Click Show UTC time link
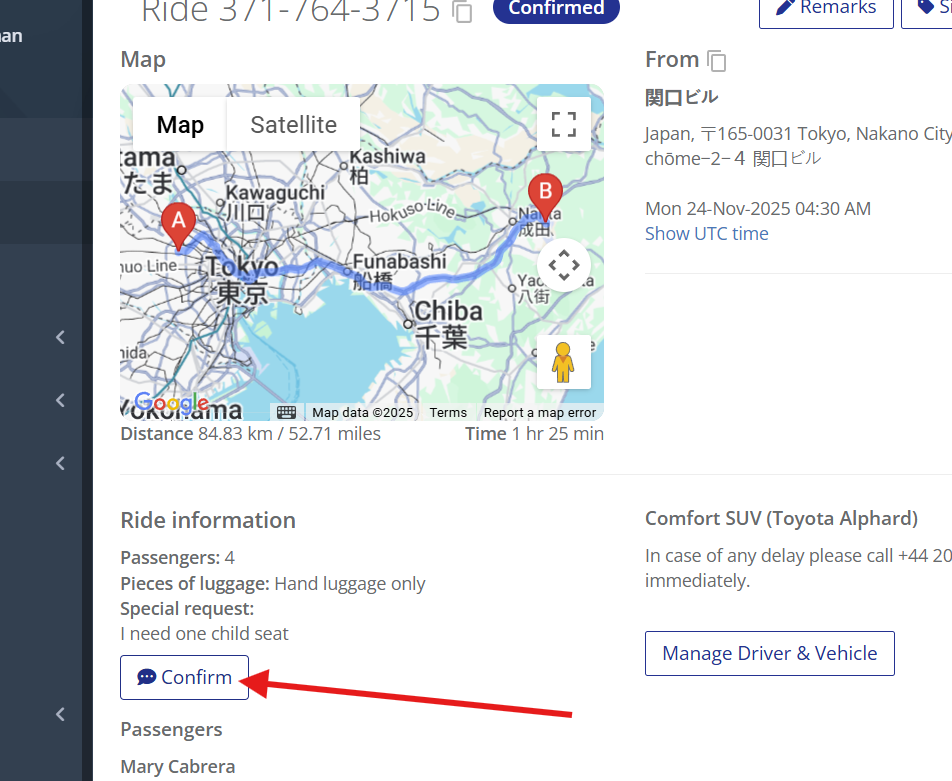 pyautogui.click(x=706, y=234)
